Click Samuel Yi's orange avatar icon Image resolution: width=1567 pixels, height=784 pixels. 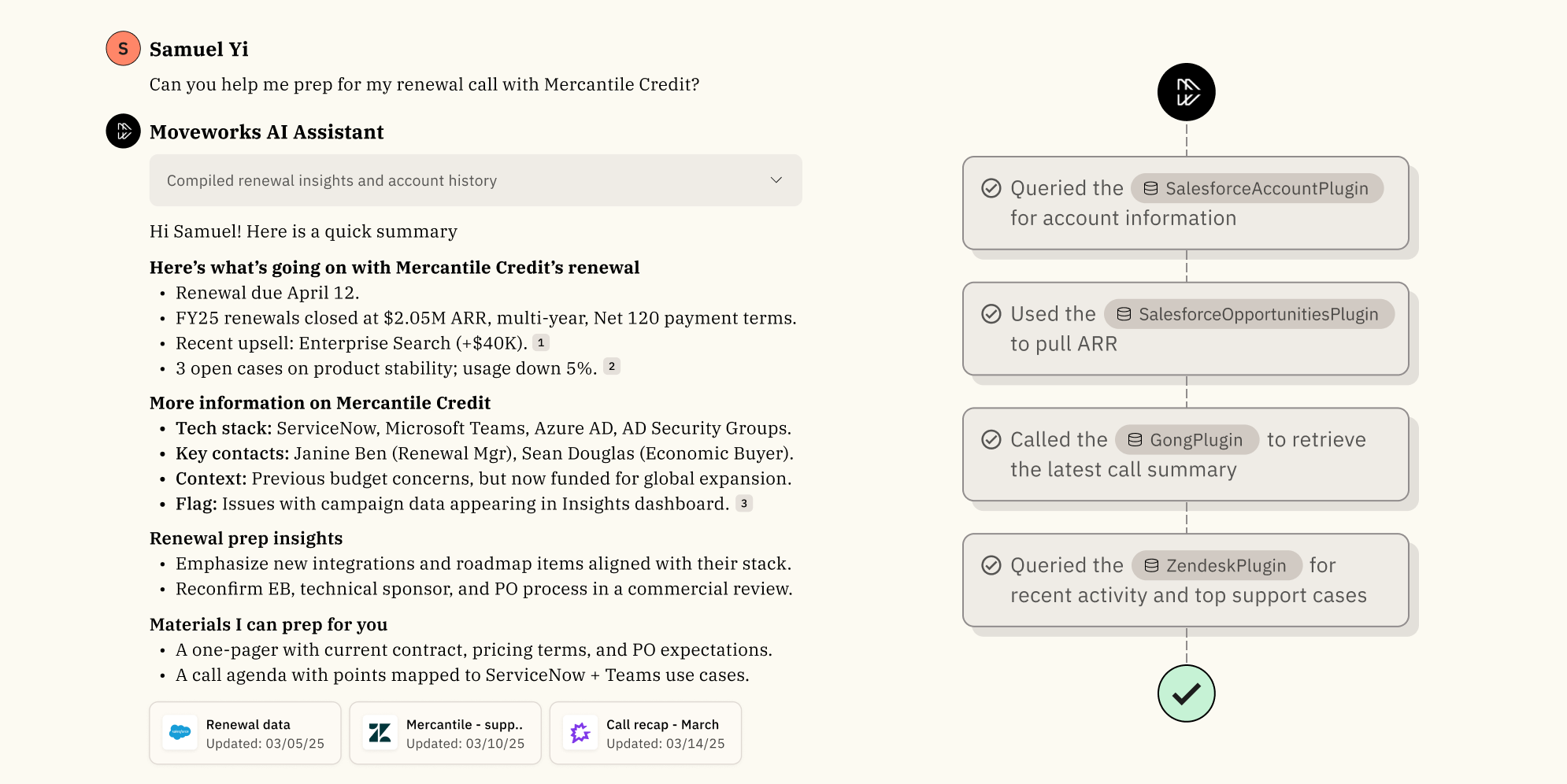pos(123,49)
